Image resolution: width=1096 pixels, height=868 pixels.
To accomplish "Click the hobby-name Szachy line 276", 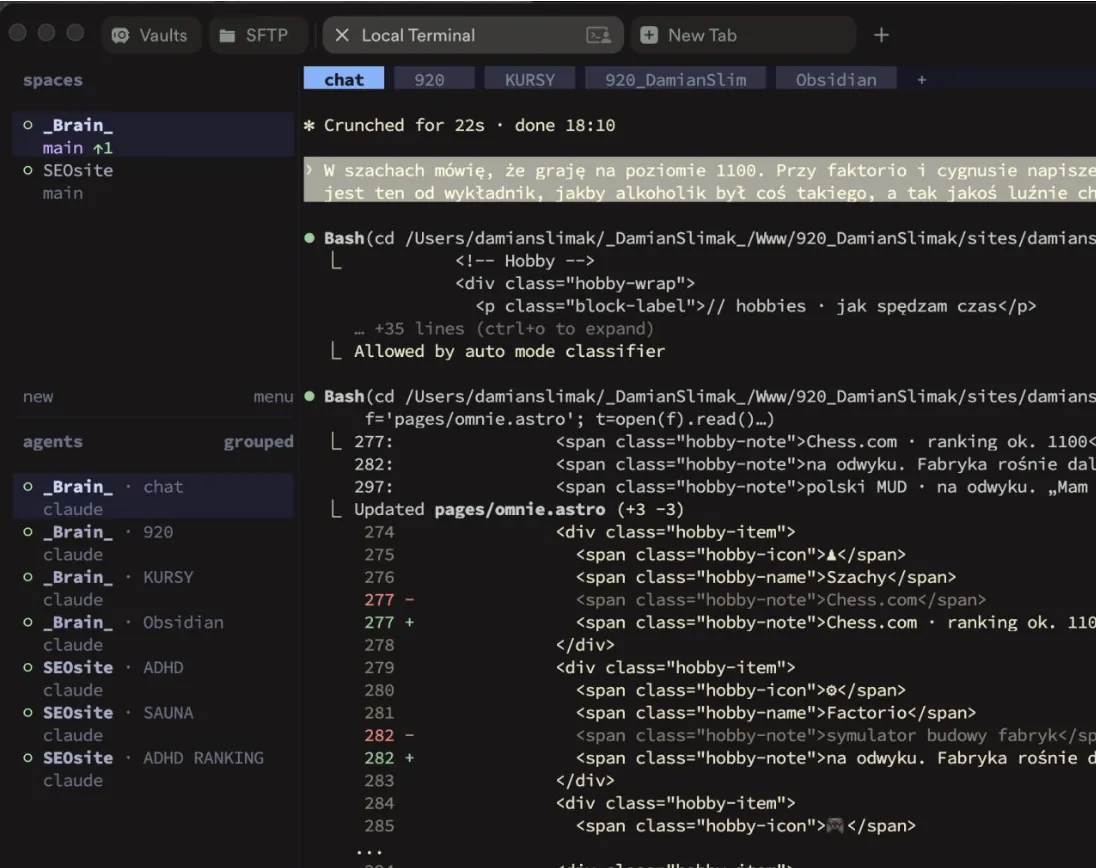I will [660, 577].
